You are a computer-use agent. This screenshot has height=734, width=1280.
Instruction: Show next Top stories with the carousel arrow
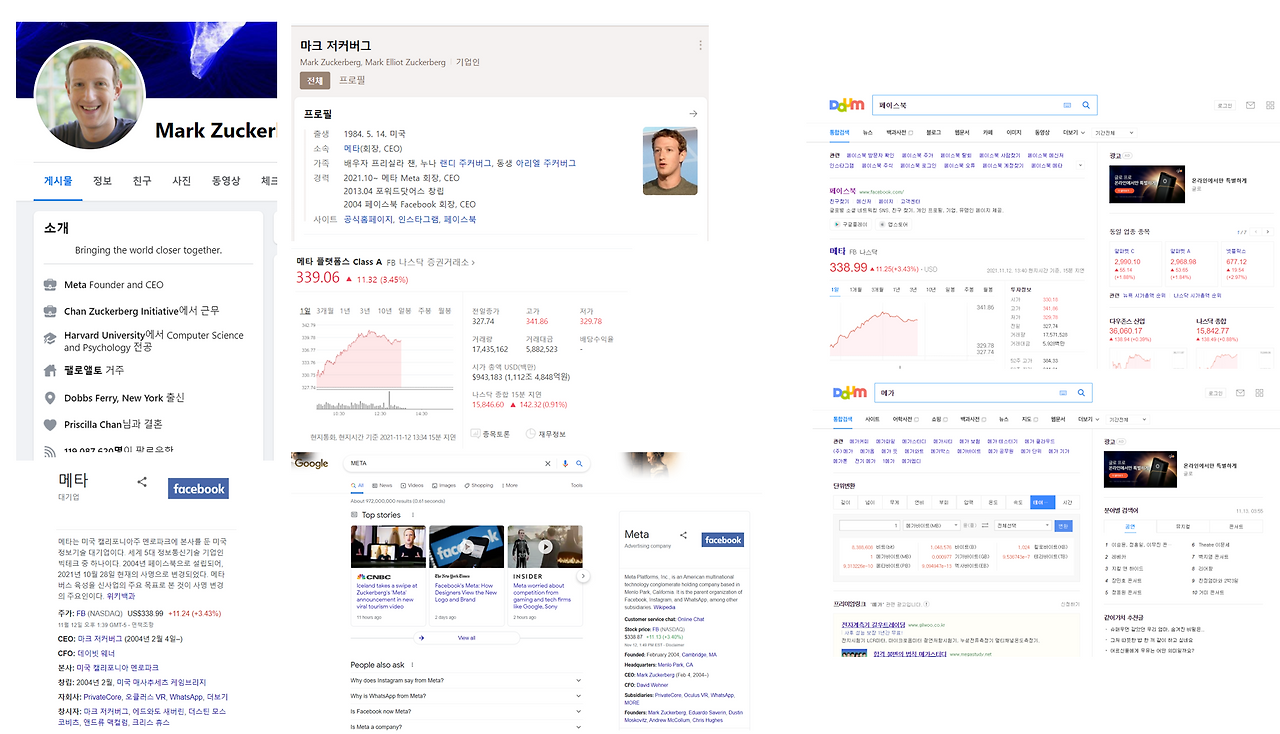pyautogui.click(x=584, y=576)
